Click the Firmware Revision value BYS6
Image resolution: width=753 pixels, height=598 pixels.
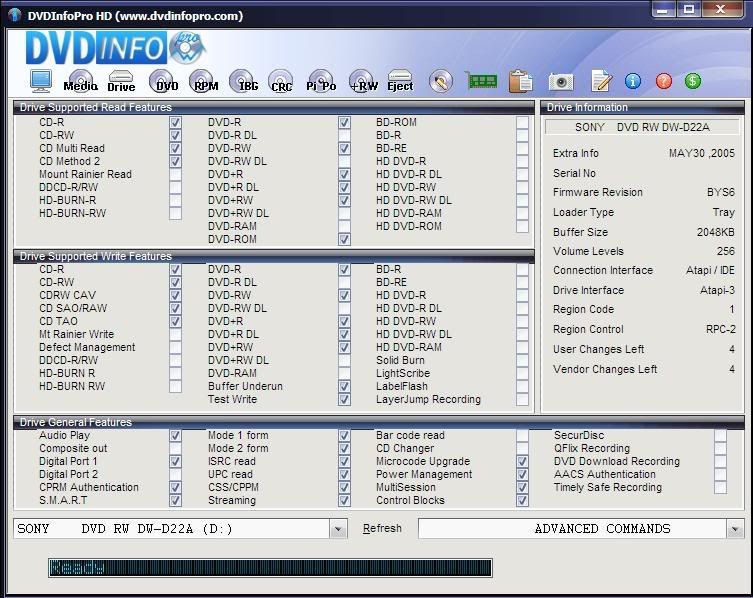pos(720,193)
